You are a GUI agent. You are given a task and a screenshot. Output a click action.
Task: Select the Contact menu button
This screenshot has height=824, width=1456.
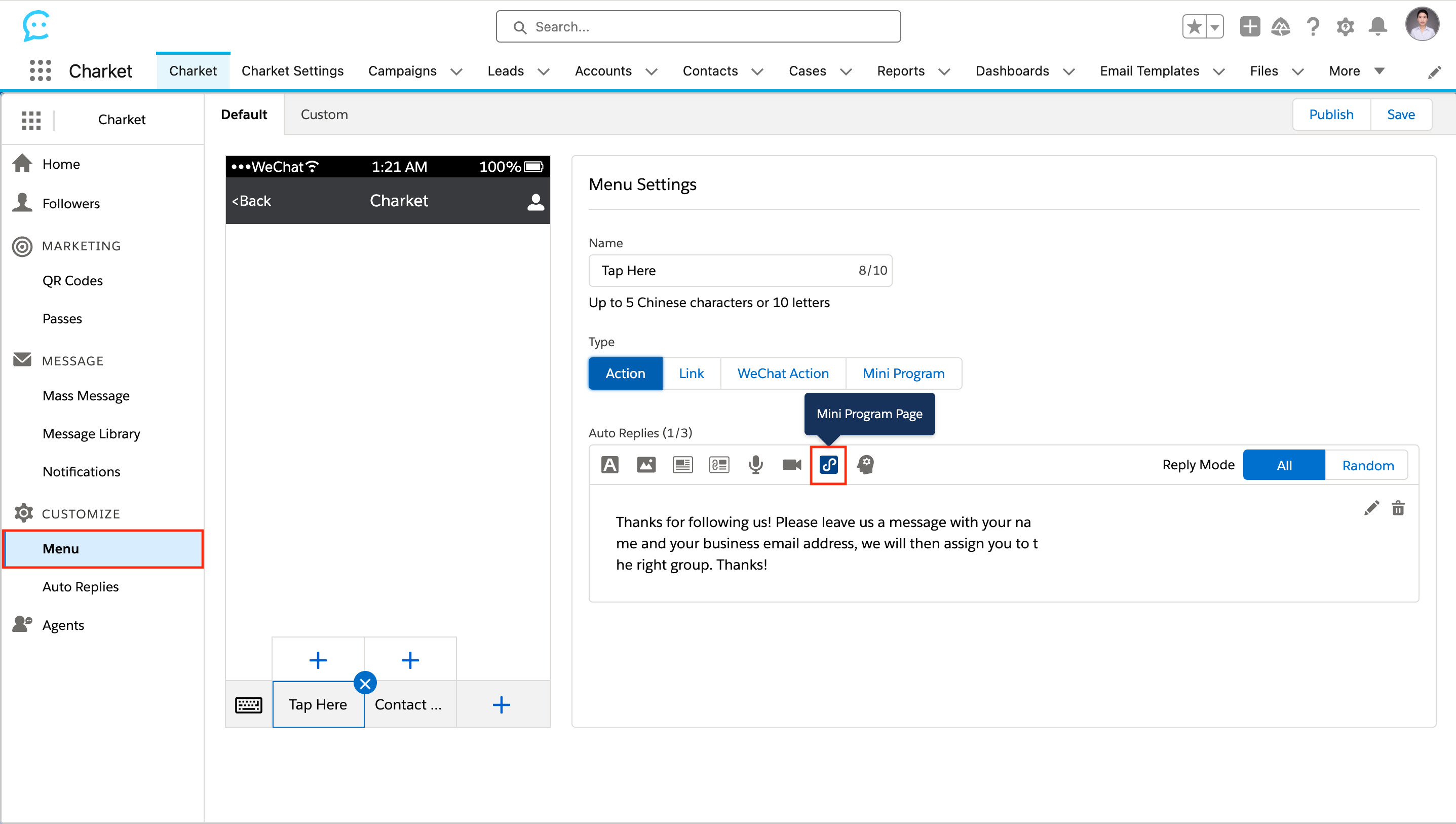tap(410, 704)
